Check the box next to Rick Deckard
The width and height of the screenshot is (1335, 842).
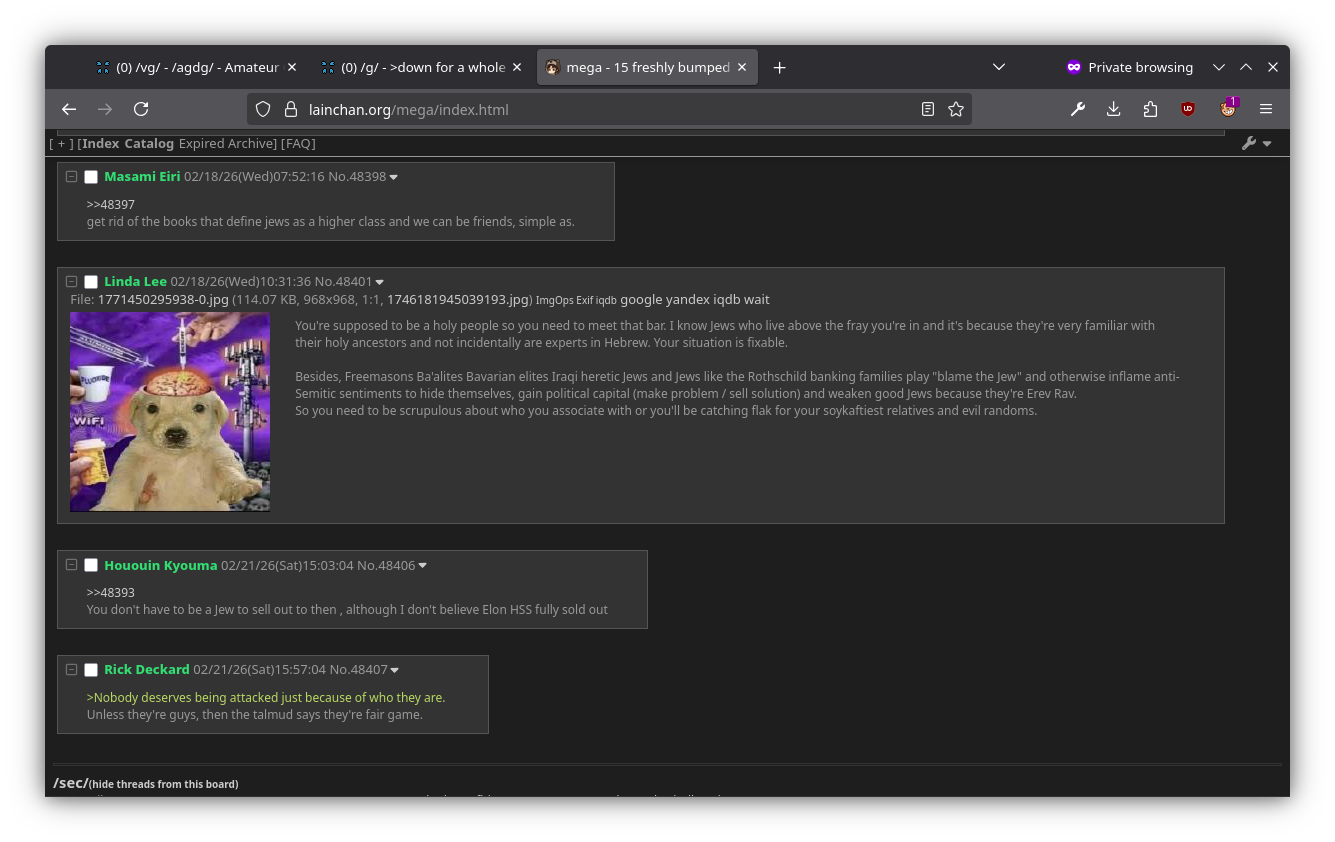91,670
